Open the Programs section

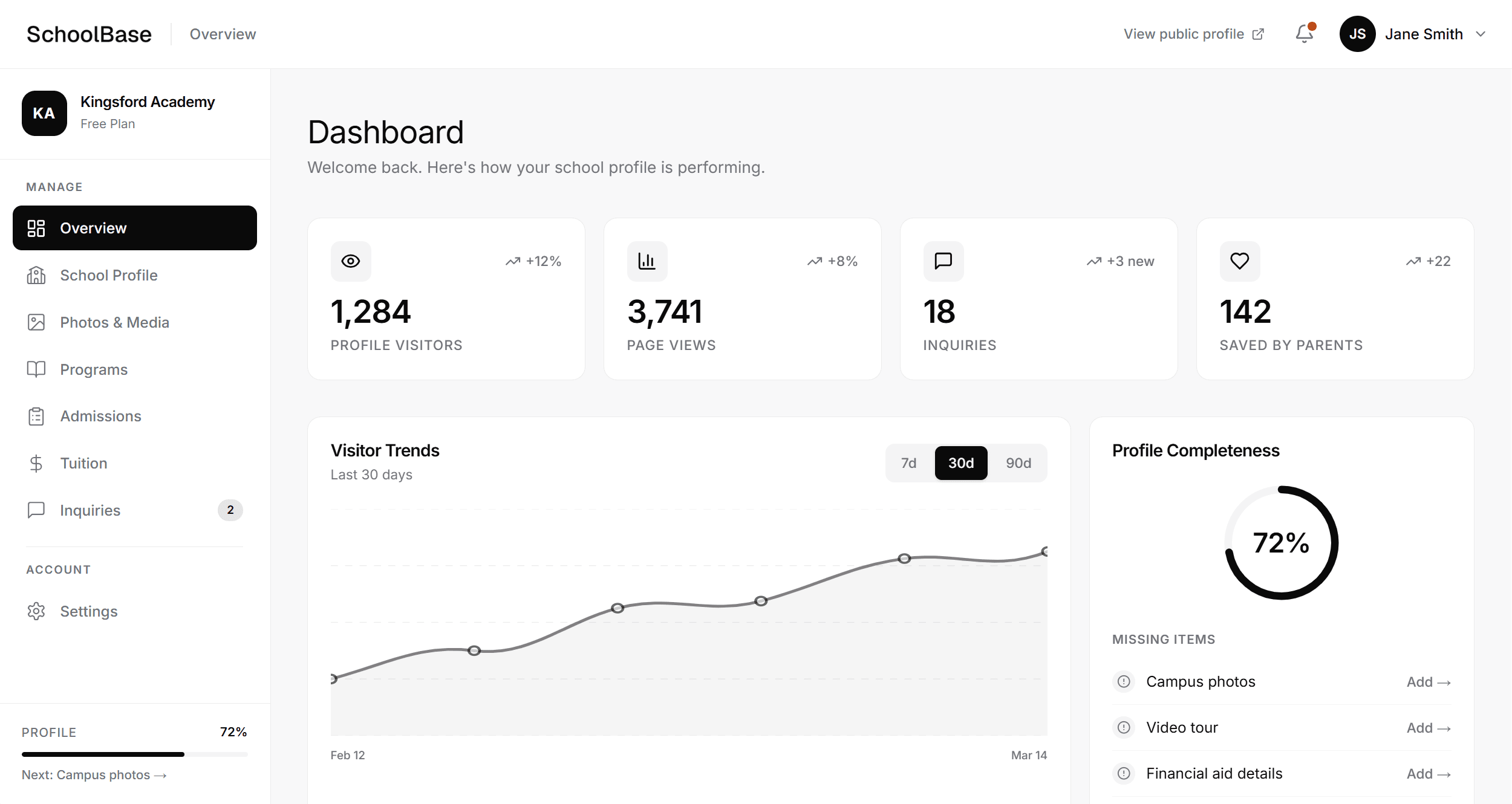click(94, 369)
